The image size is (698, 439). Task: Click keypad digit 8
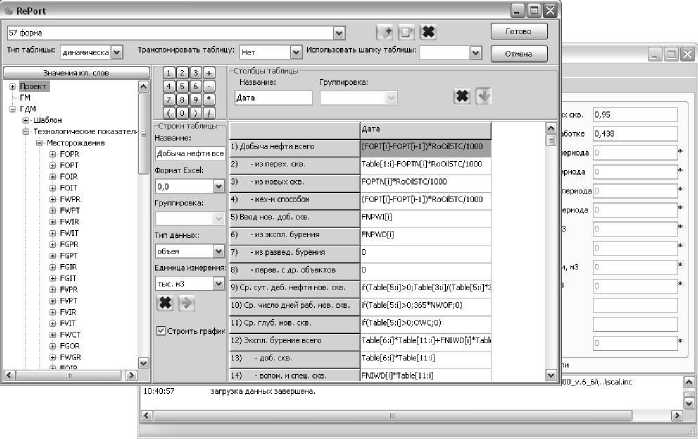tap(183, 100)
